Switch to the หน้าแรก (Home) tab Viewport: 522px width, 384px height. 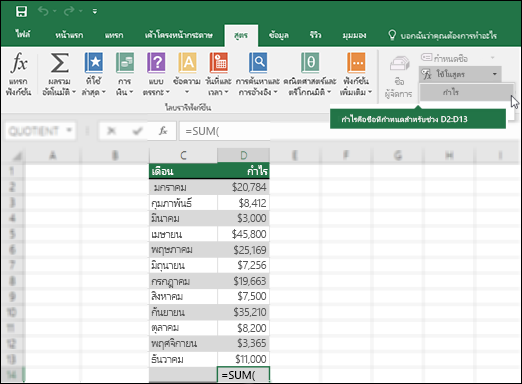point(69,35)
